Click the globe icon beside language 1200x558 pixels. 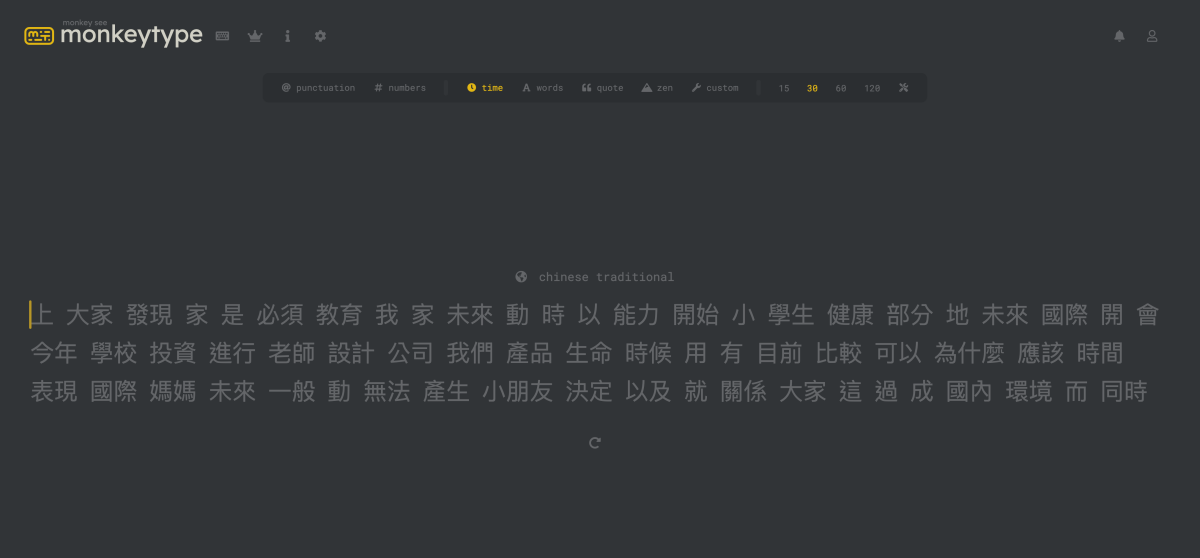[x=521, y=277]
